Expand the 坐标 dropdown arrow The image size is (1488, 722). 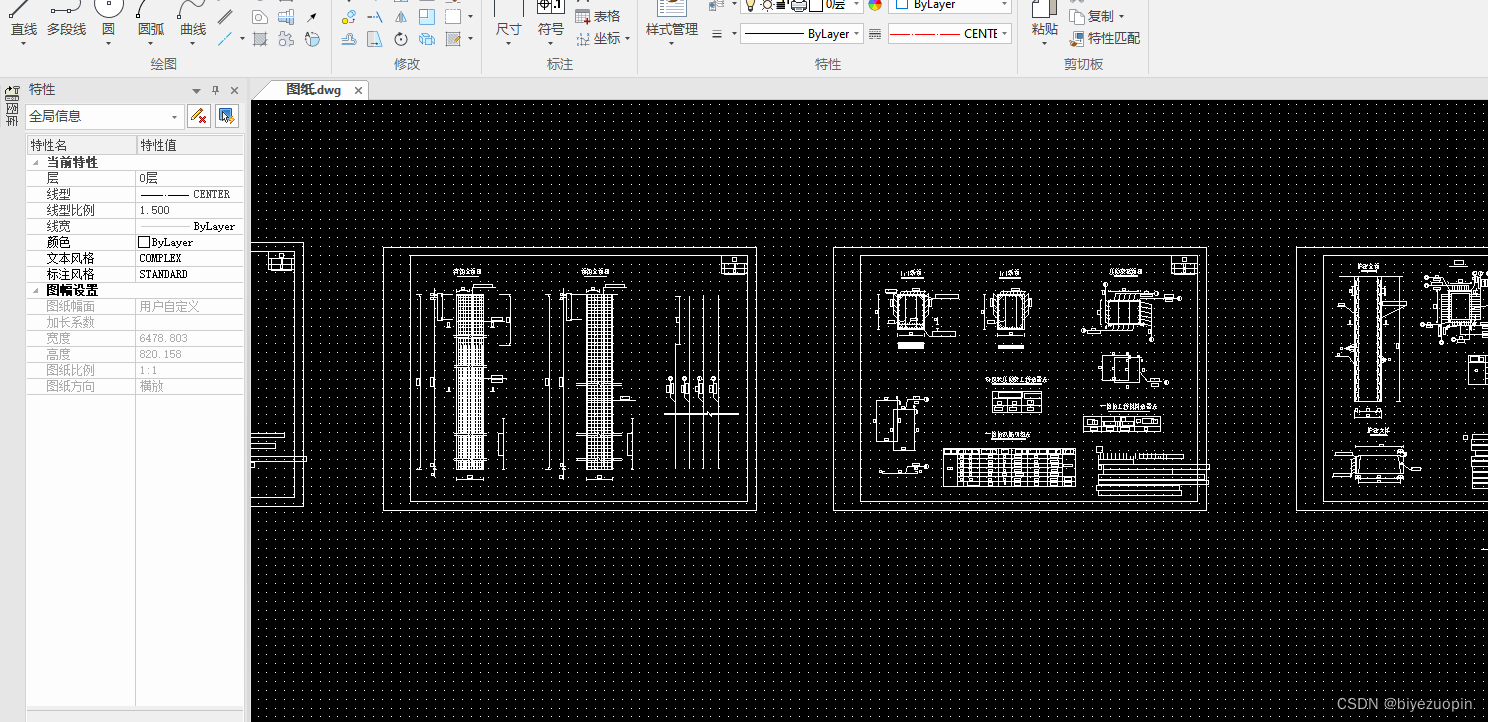(x=627, y=39)
